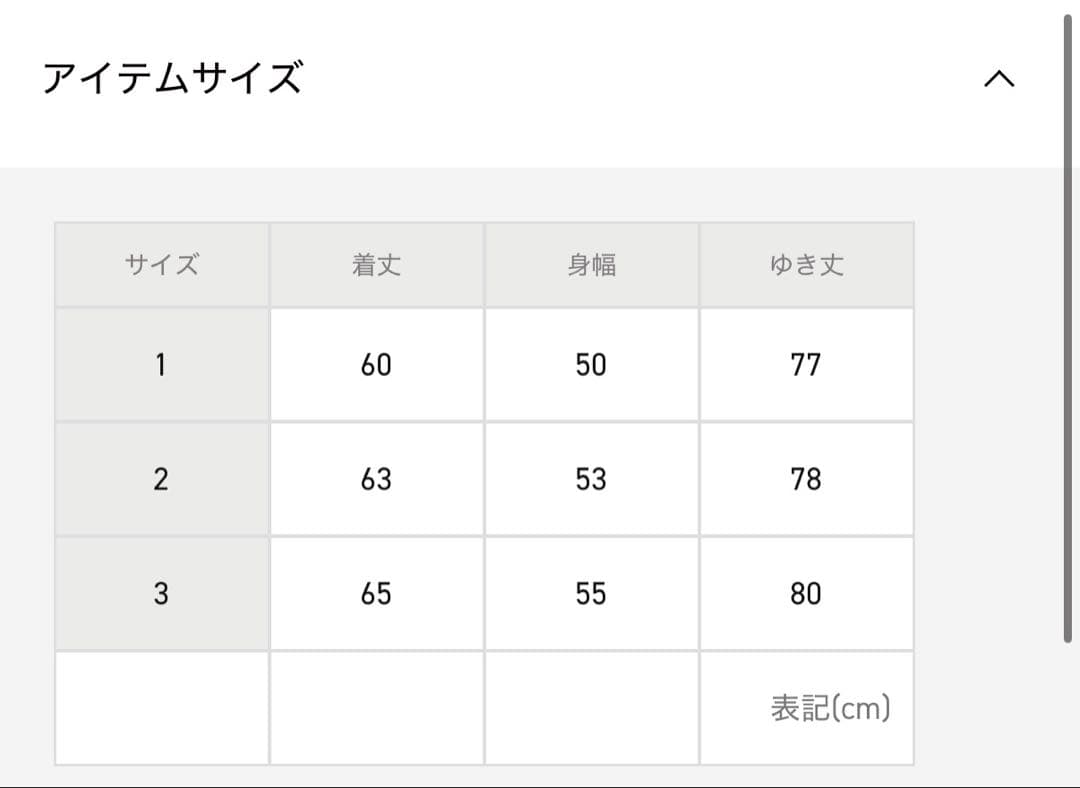
Task: Click the ゆき丈 value 78 cell
Action: coord(806,479)
